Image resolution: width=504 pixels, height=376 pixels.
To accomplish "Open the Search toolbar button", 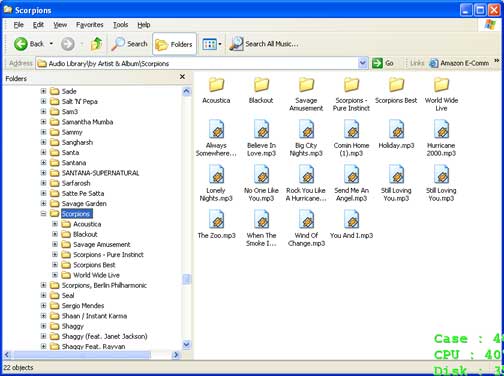I will (x=129, y=44).
